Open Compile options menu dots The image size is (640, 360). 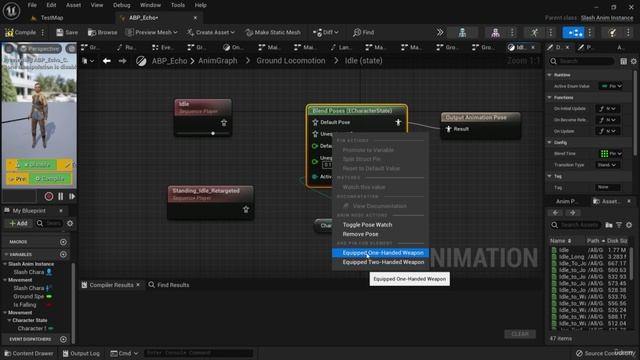coord(43,32)
